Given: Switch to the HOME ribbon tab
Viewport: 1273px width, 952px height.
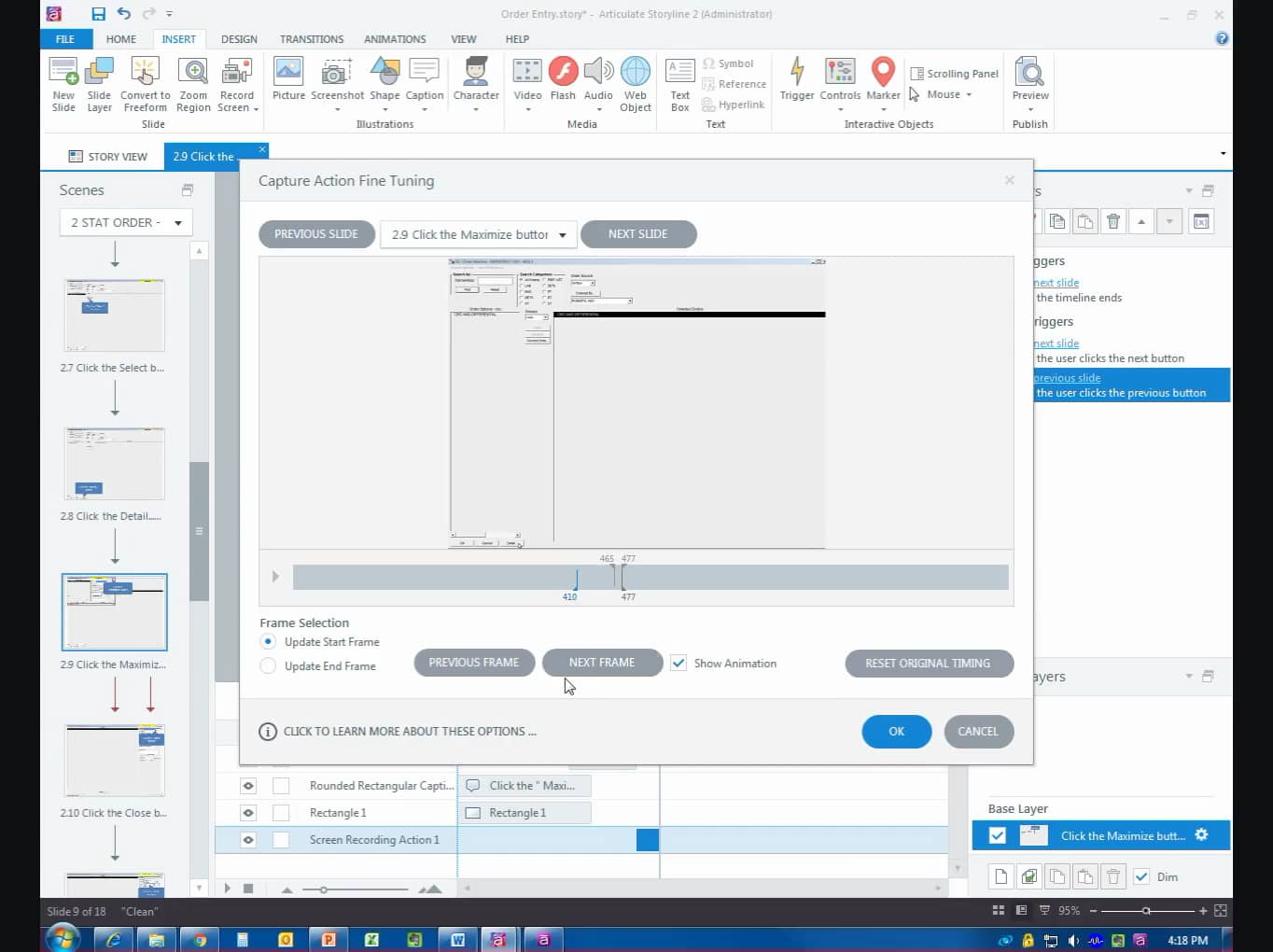Looking at the screenshot, I should [x=121, y=39].
